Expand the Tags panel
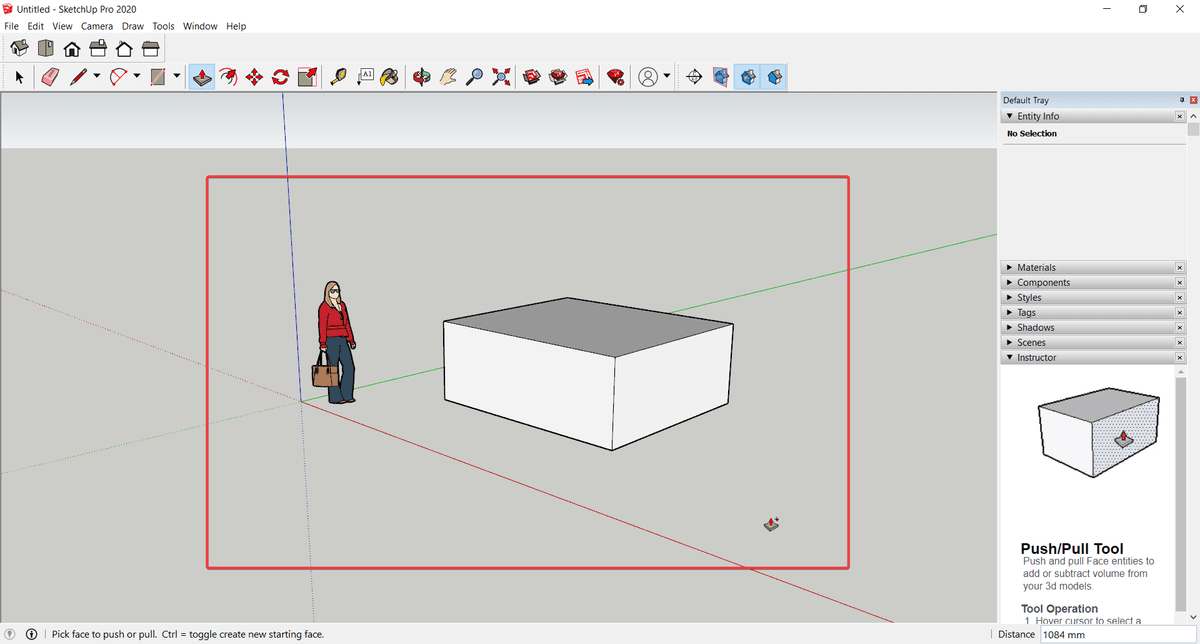The width and height of the screenshot is (1200, 644). coord(1009,312)
